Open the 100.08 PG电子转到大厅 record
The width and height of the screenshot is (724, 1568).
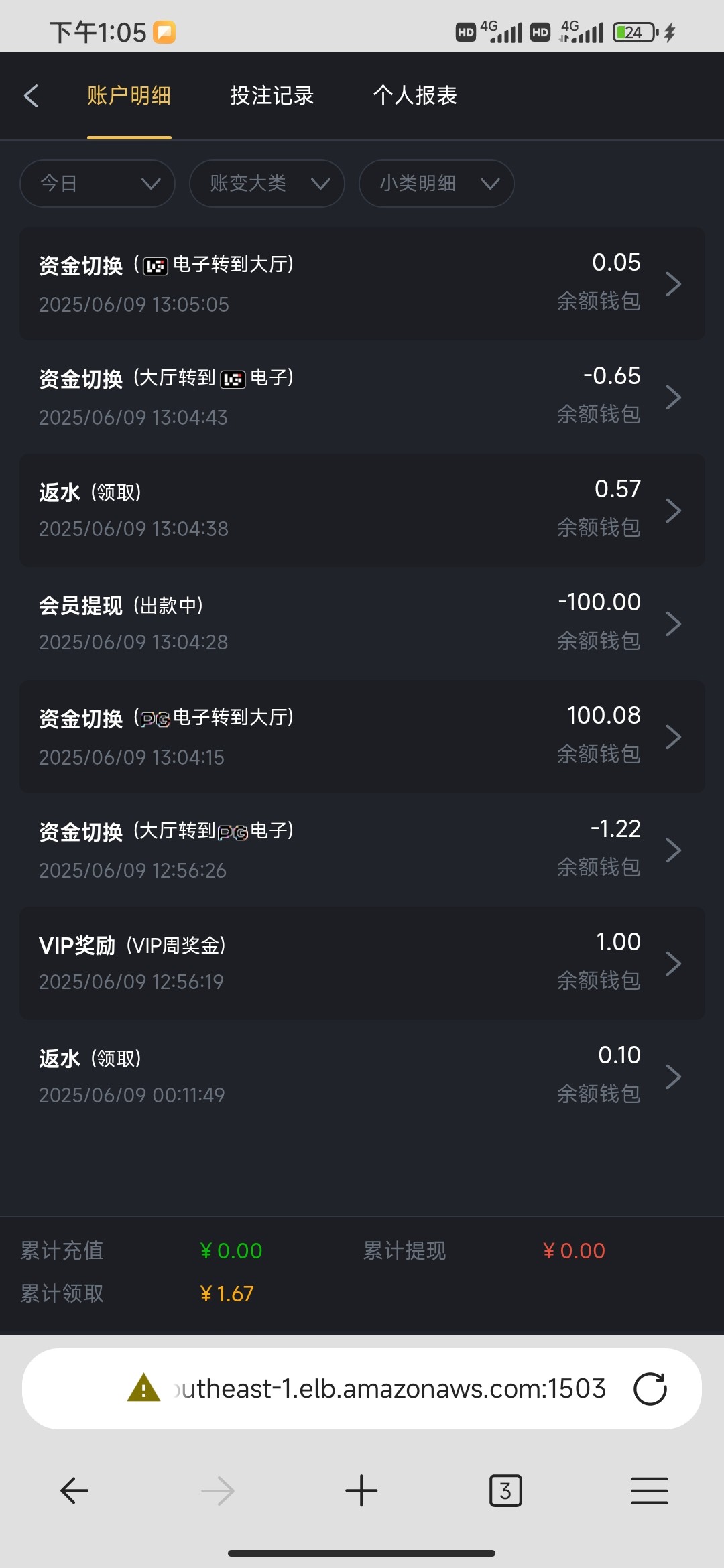[x=362, y=737]
